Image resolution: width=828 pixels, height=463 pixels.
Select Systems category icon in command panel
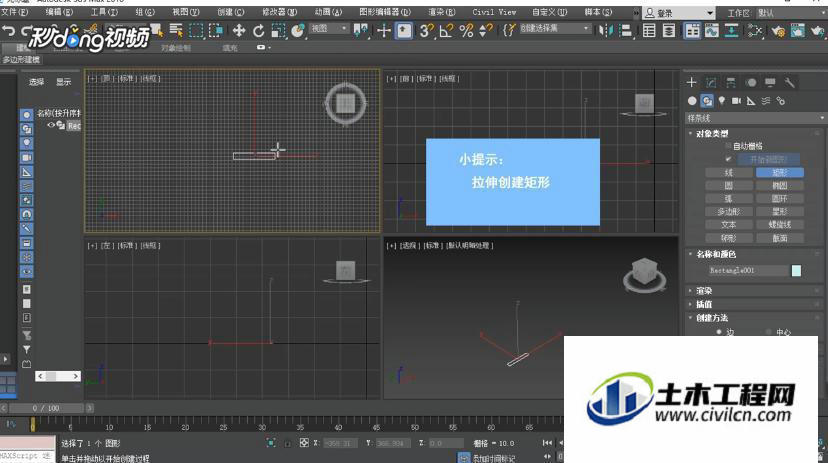pos(780,101)
